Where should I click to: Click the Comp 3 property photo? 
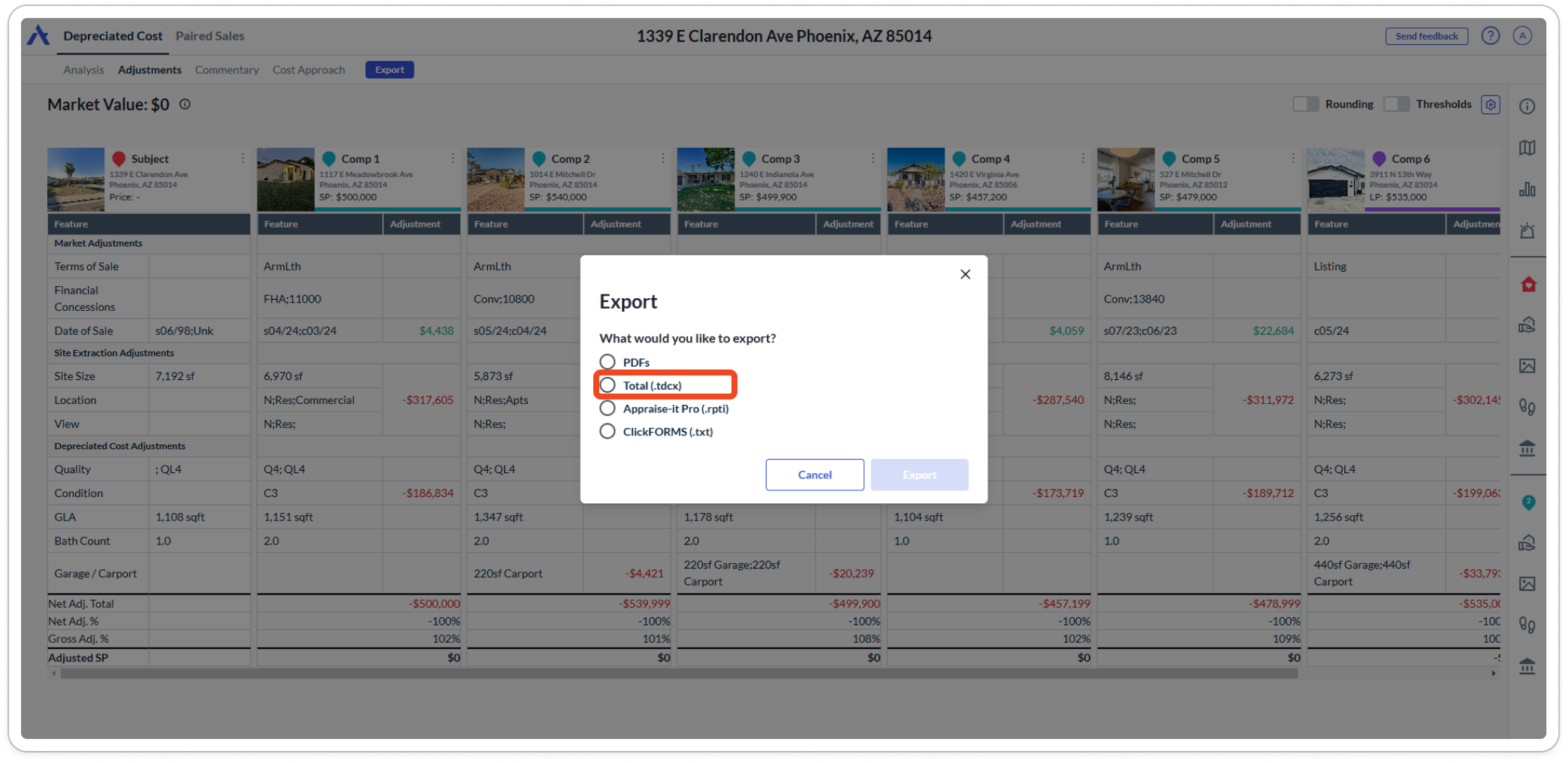pyautogui.click(x=706, y=179)
